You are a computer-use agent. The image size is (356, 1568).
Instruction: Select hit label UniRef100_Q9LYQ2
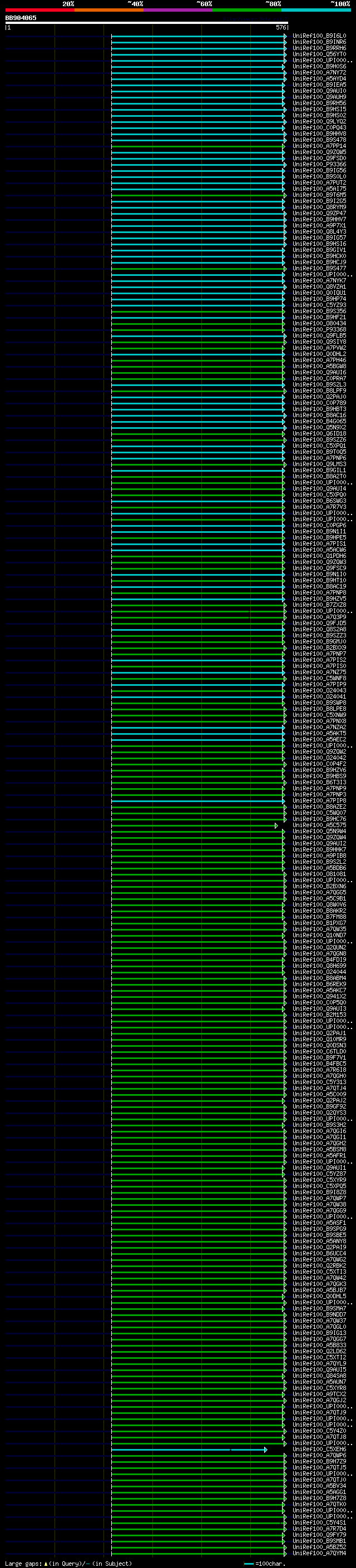pyautogui.click(x=319, y=122)
